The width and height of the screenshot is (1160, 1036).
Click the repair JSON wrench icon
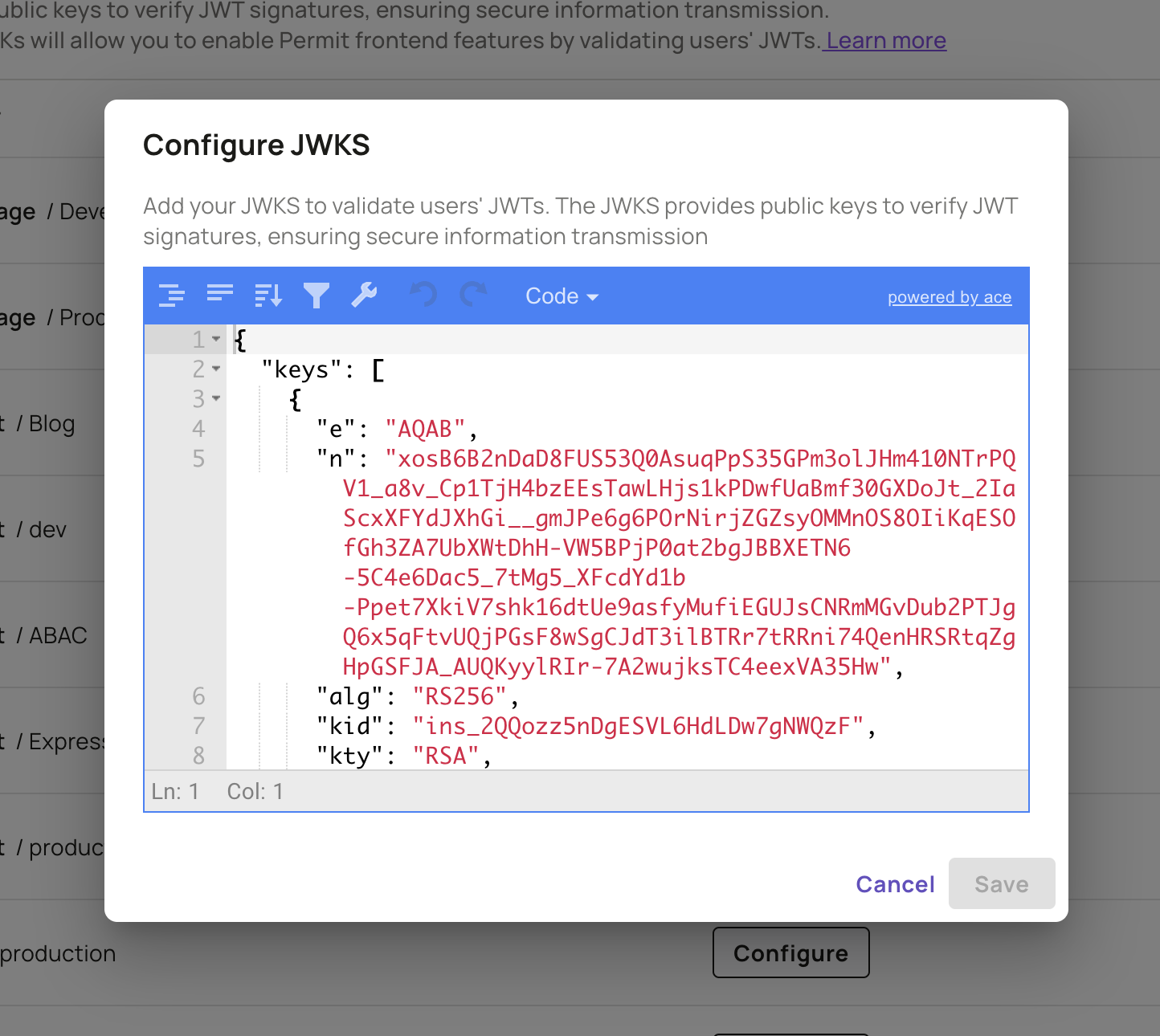tap(365, 296)
